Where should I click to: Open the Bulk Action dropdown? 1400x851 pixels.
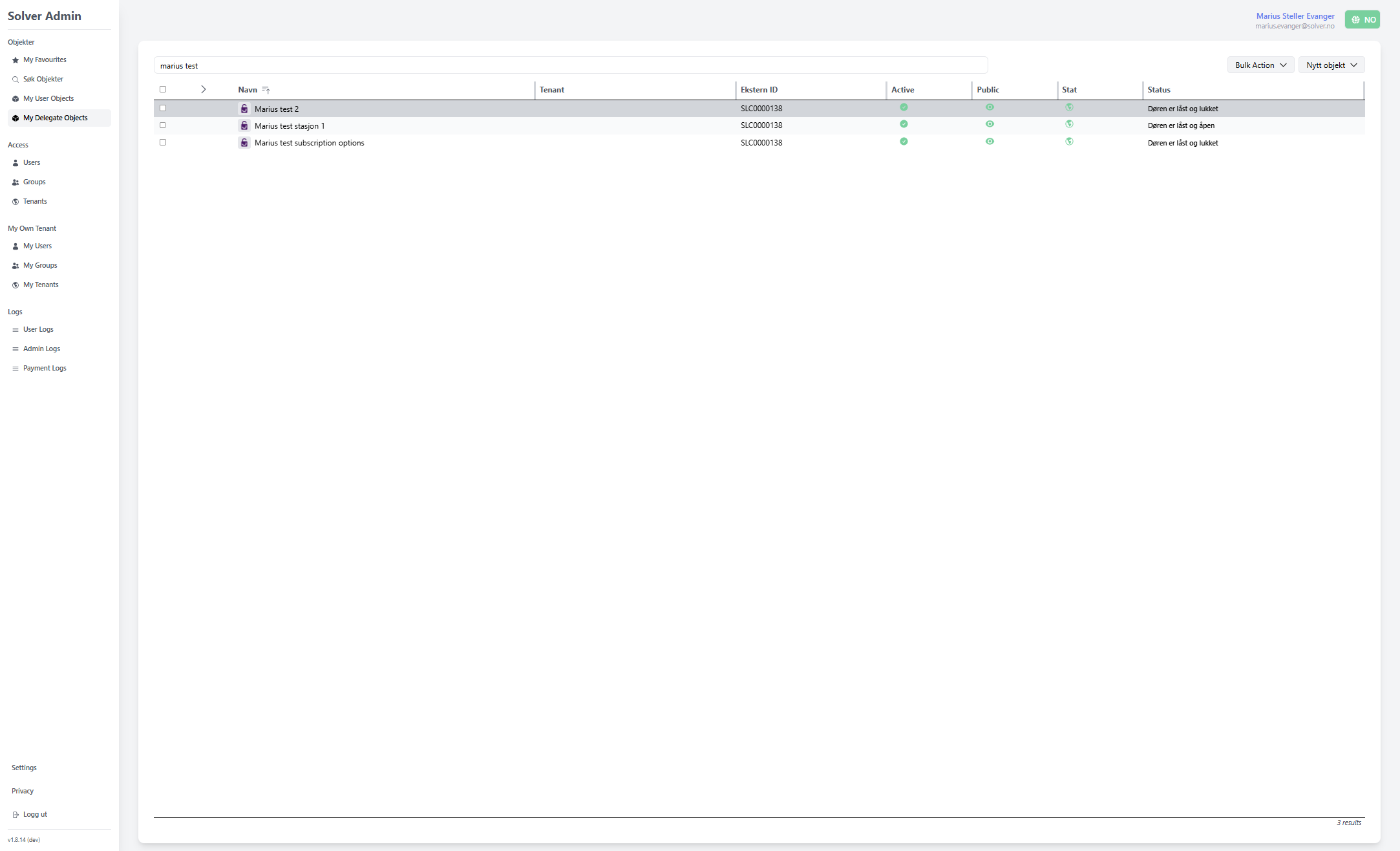point(1260,65)
